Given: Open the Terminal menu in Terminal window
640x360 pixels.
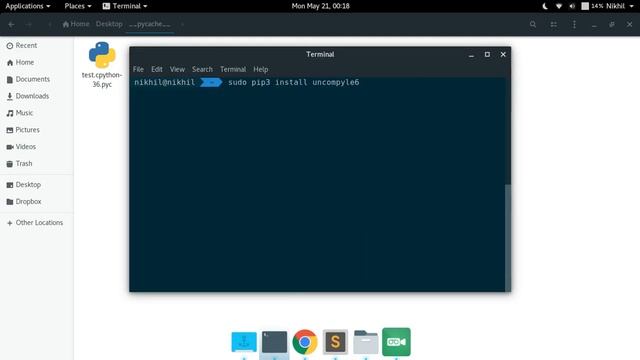Looking at the screenshot, I should (233, 69).
